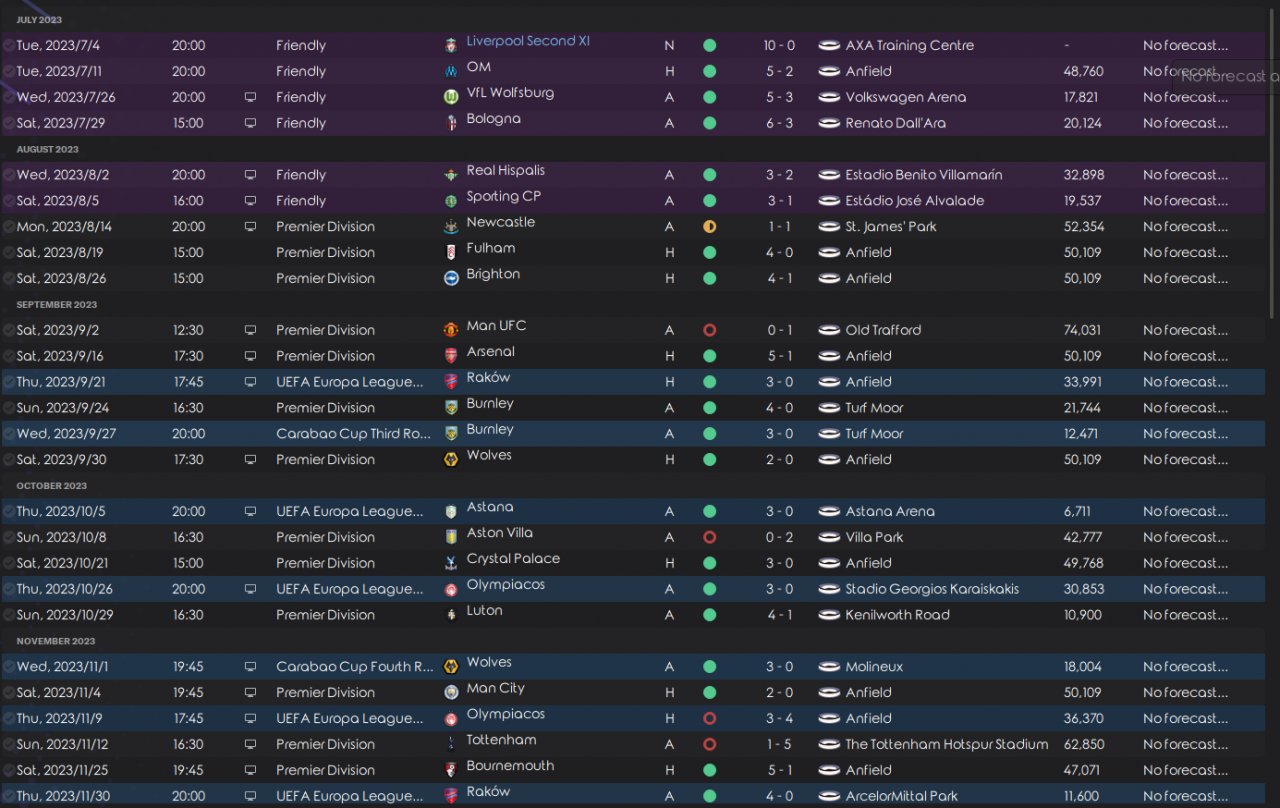
Task: Toggle the check mark on the 2023/10/21 fixture
Action: [x=9, y=563]
